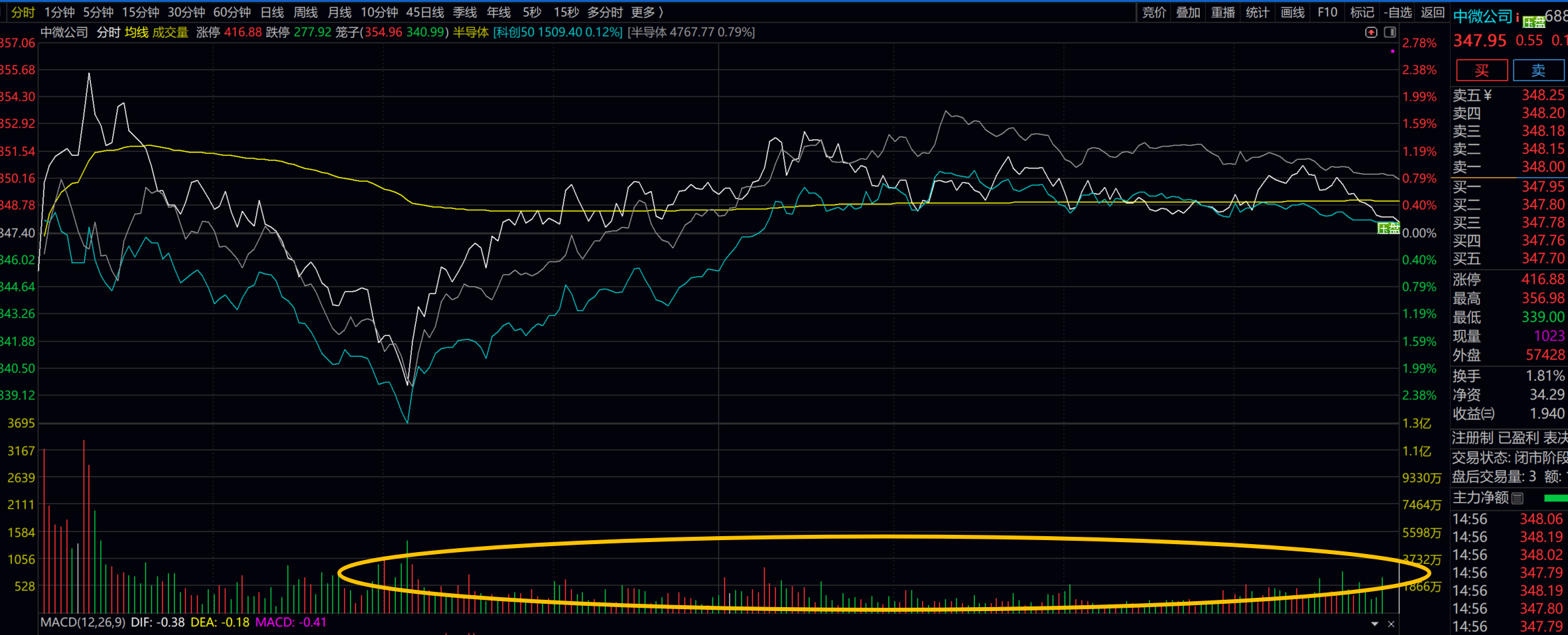Click the 收益 report period icon
The image size is (1568, 635).
pyautogui.click(x=1488, y=414)
